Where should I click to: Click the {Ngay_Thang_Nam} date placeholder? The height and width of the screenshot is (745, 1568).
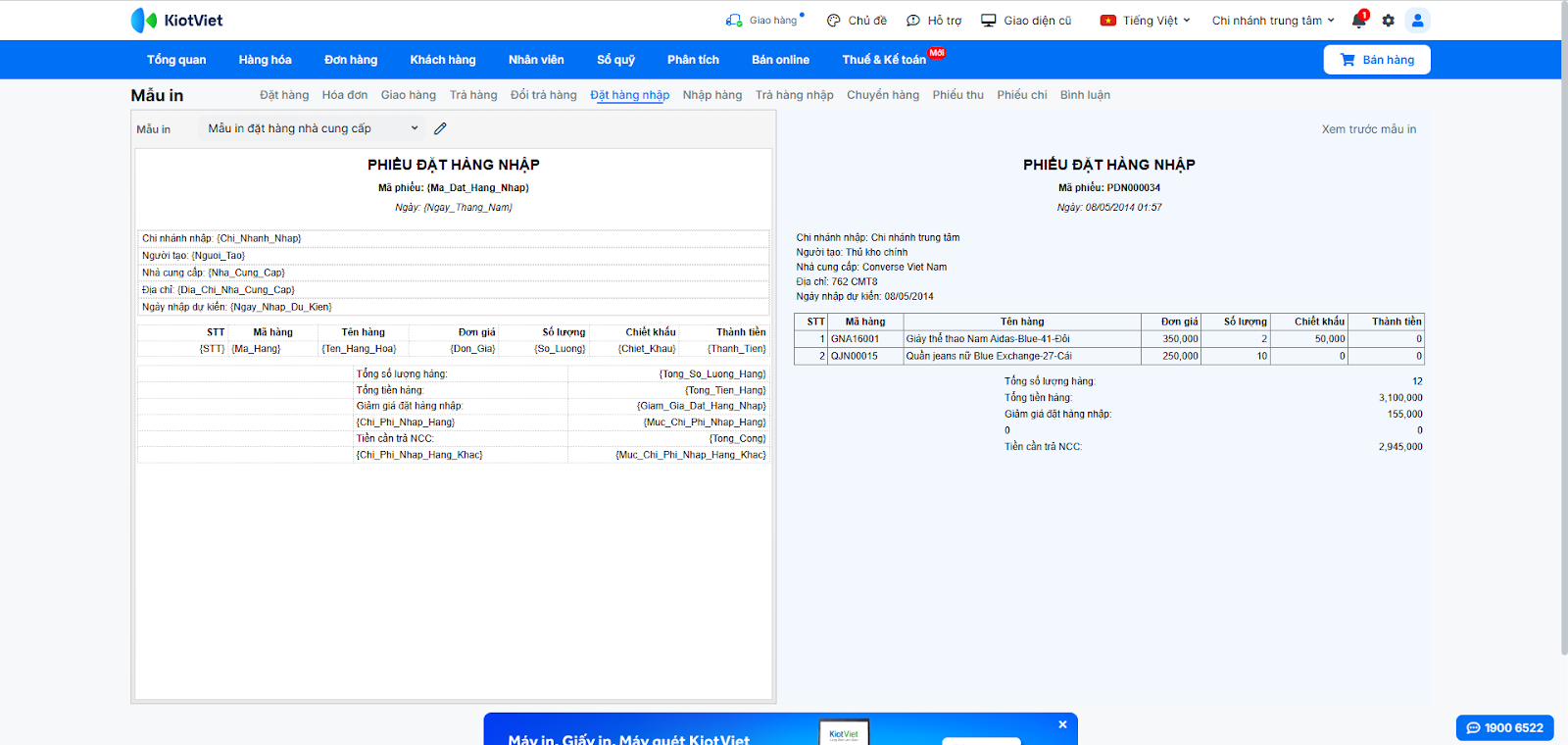coord(467,208)
